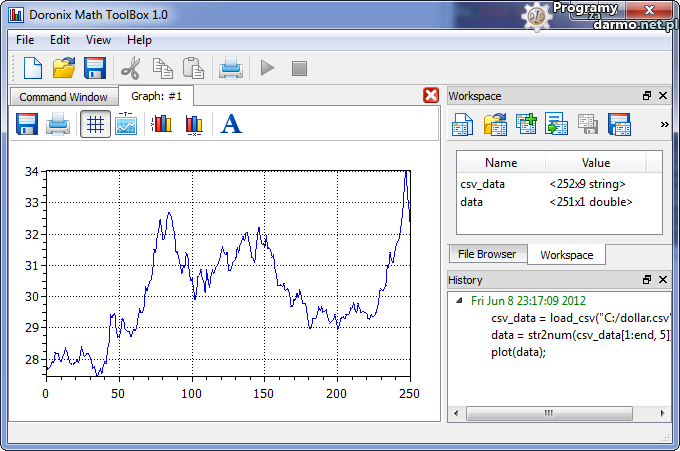680x451 pixels.
Task: Switch to the File Browser tab
Action: (x=487, y=254)
